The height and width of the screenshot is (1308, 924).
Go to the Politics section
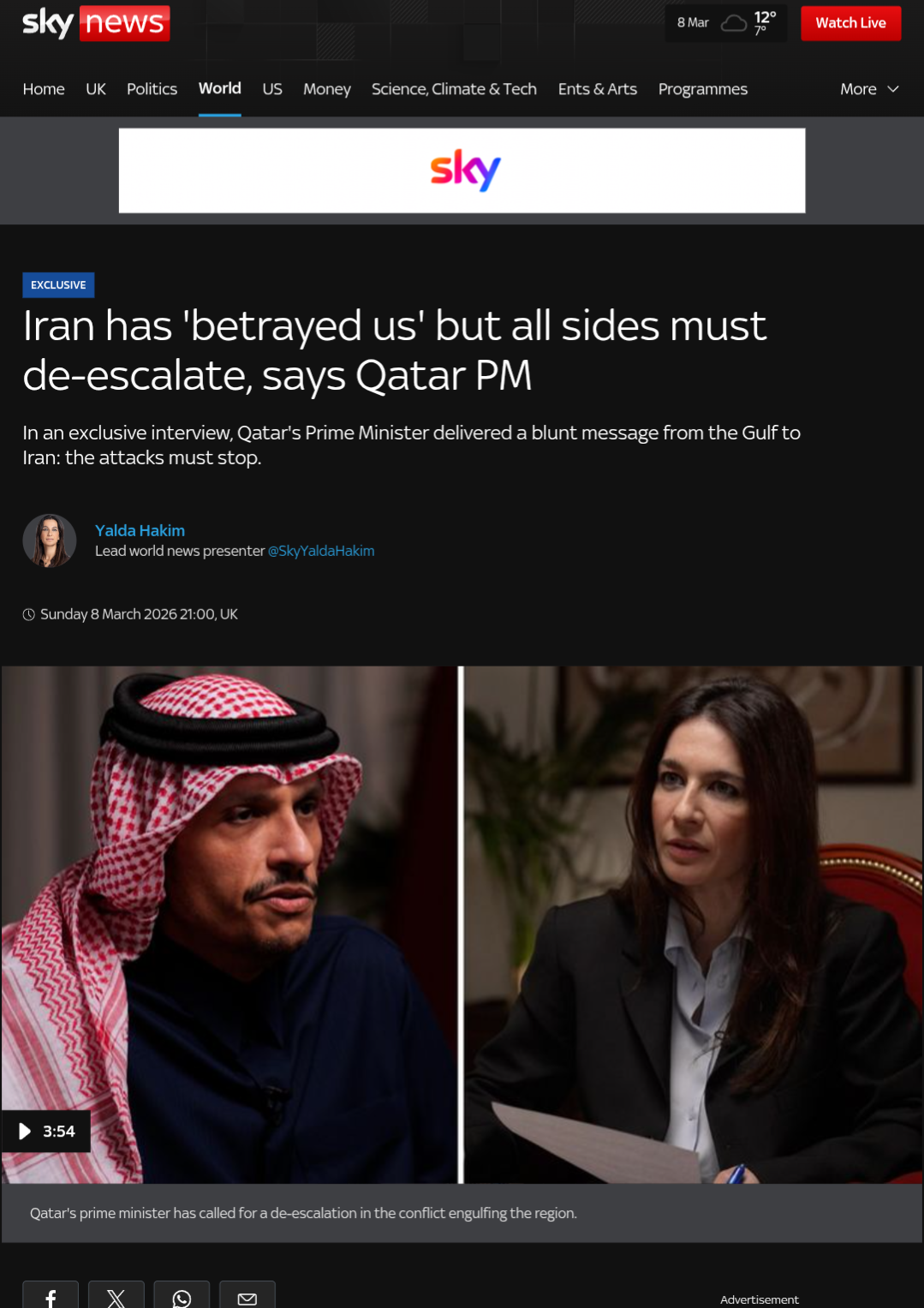(x=152, y=89)
